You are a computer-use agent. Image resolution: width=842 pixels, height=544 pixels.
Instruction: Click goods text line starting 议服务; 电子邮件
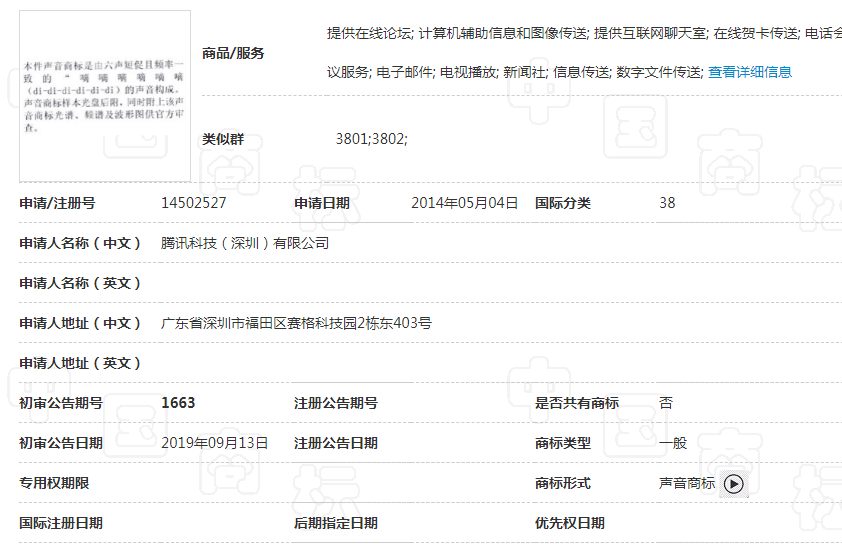coord(515,72)
